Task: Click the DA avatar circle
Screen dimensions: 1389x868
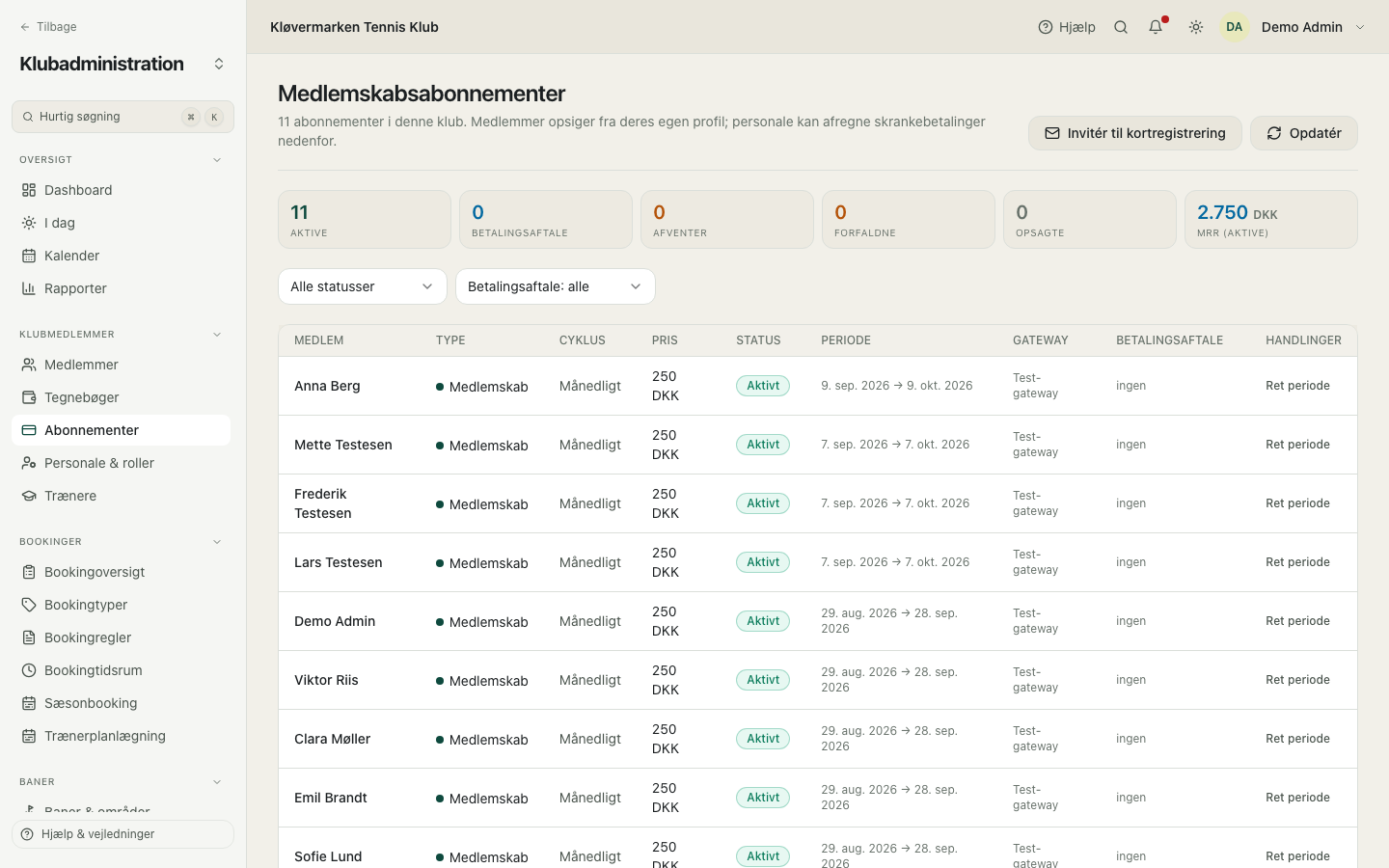Action: [x=1235, y=27]
